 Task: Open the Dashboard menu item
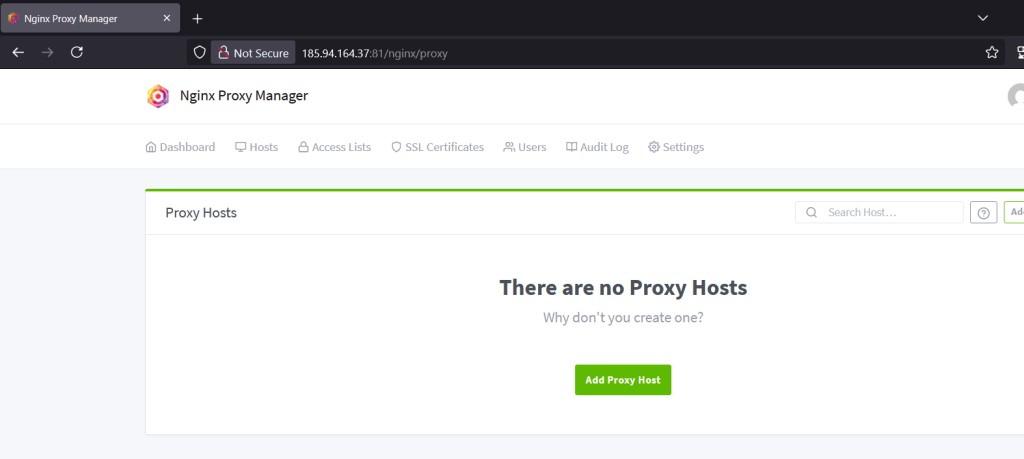point(180,147)
